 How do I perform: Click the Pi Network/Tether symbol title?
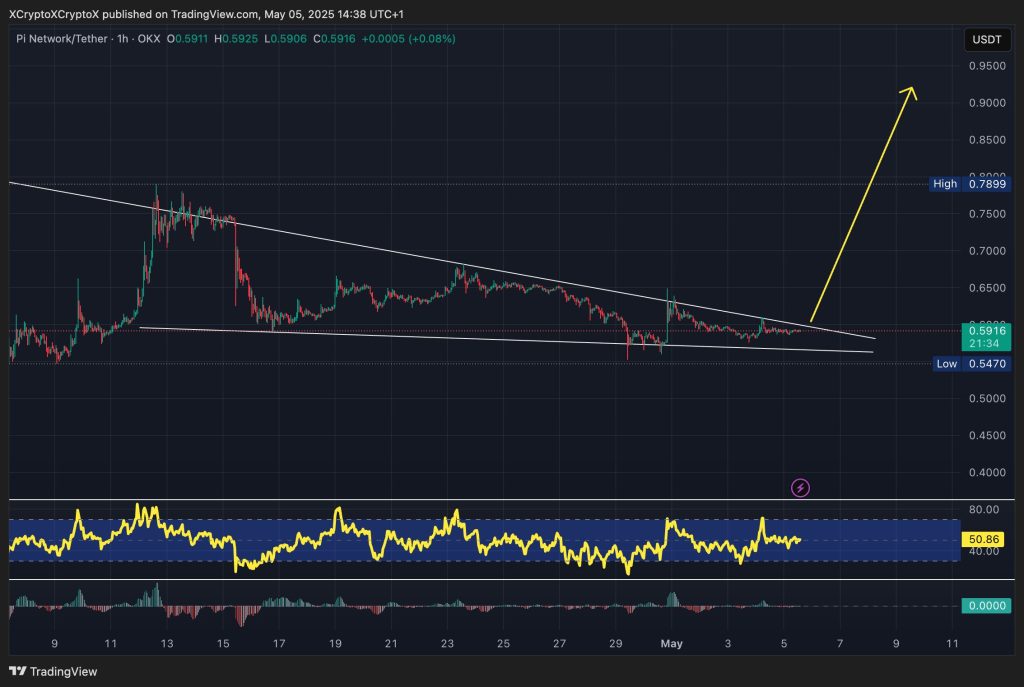(x=61, y=39)
